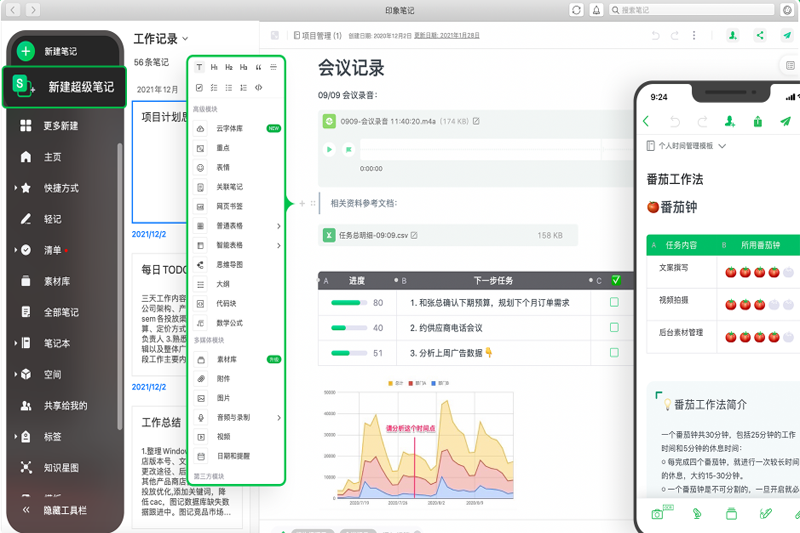Open the notification bell
The width and height of the screenshot is (800, 533).
(x=597, y=10)
